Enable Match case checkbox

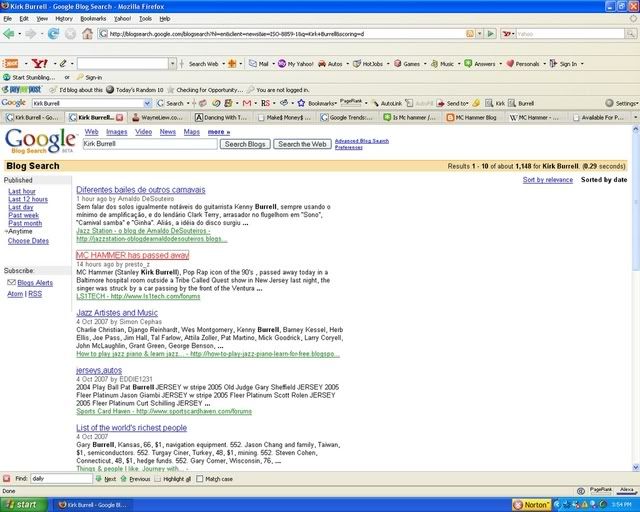[200, 479]
